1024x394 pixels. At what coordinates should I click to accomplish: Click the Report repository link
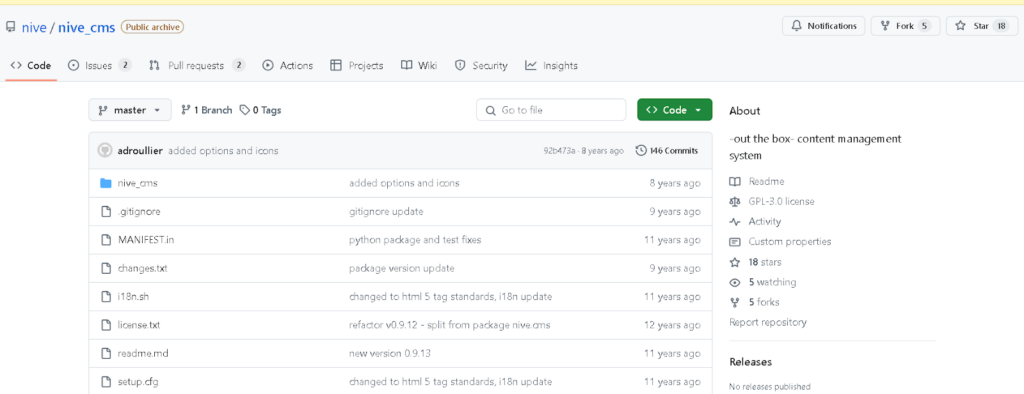click(768, 322)
